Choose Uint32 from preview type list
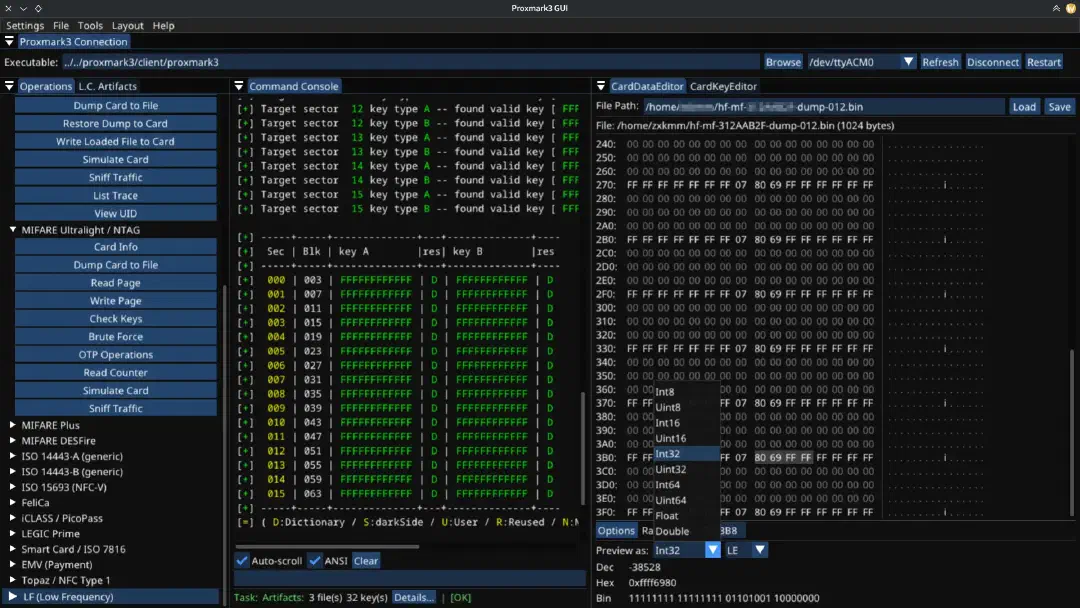 pos(686,469)
